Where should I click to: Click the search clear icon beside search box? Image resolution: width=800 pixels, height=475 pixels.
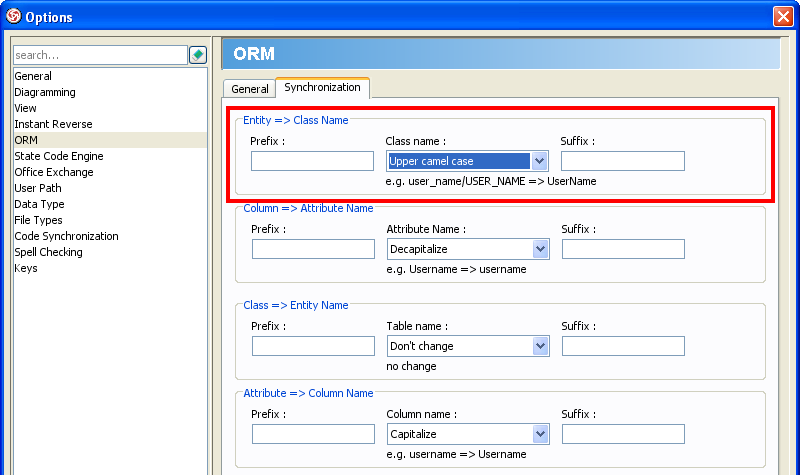click(198, 55)
